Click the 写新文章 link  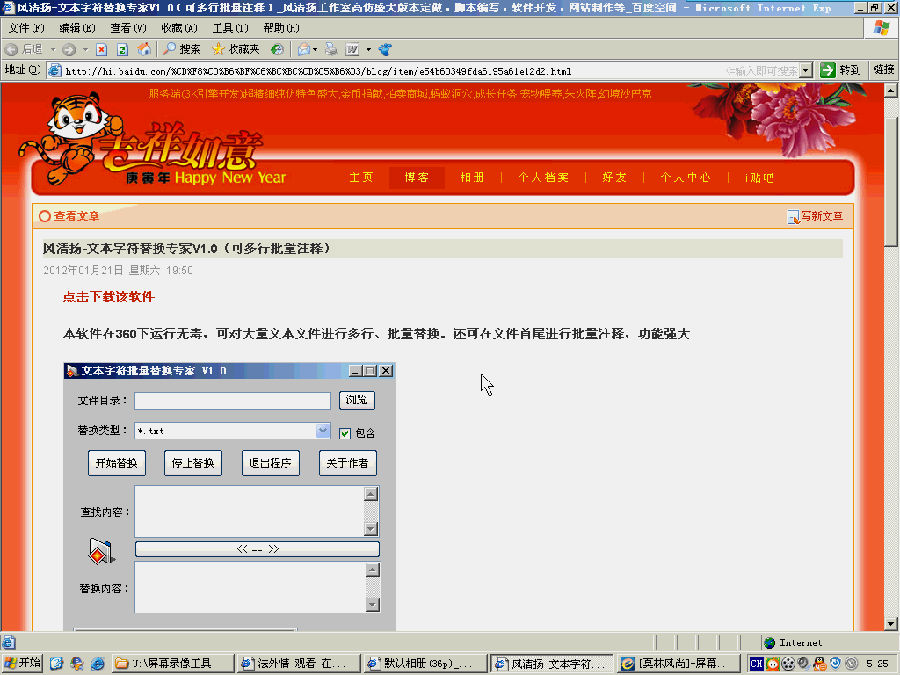click(821, 216)
